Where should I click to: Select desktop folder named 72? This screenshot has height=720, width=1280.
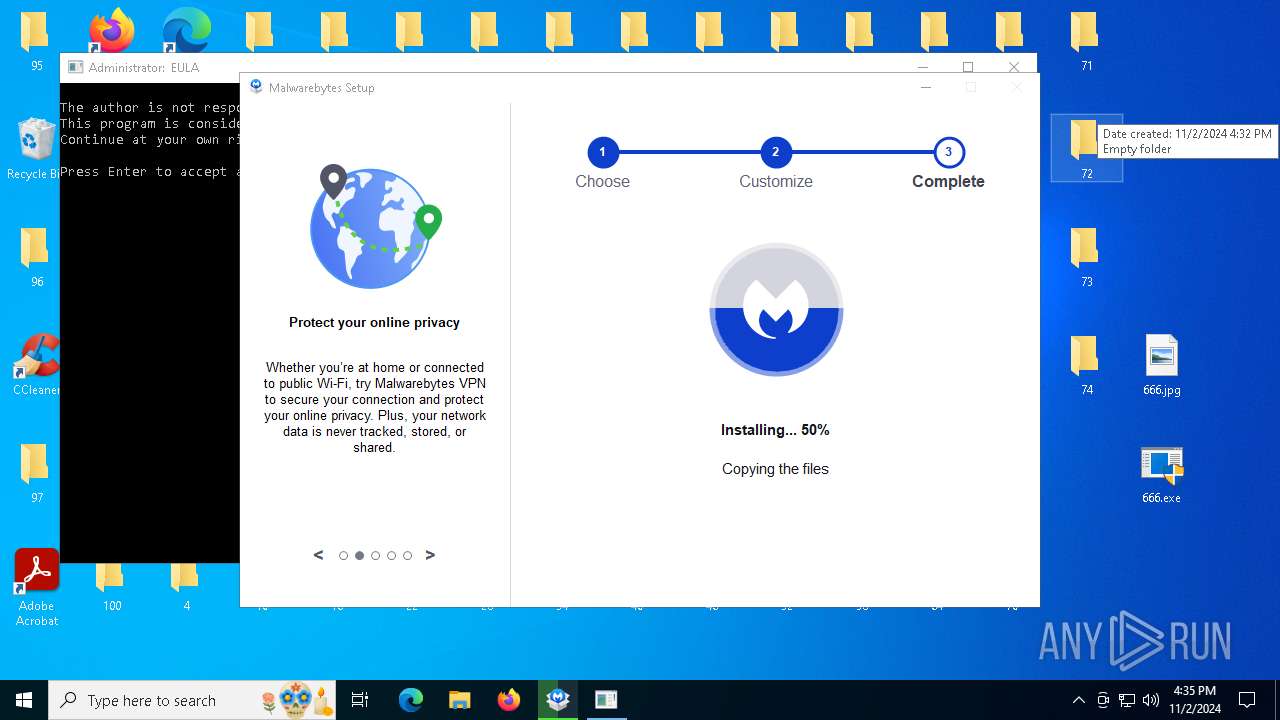tap(1086, 148)
